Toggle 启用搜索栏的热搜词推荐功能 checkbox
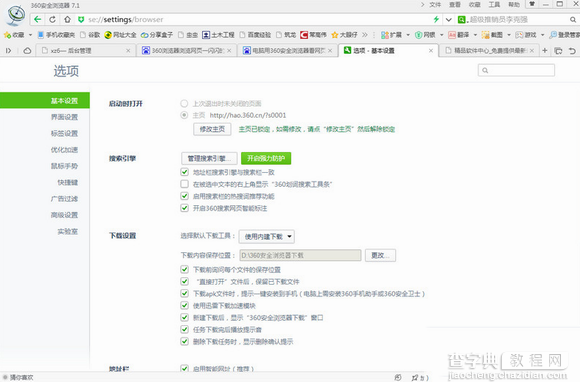This screenshot has width=580, height=382. [184, 196]
